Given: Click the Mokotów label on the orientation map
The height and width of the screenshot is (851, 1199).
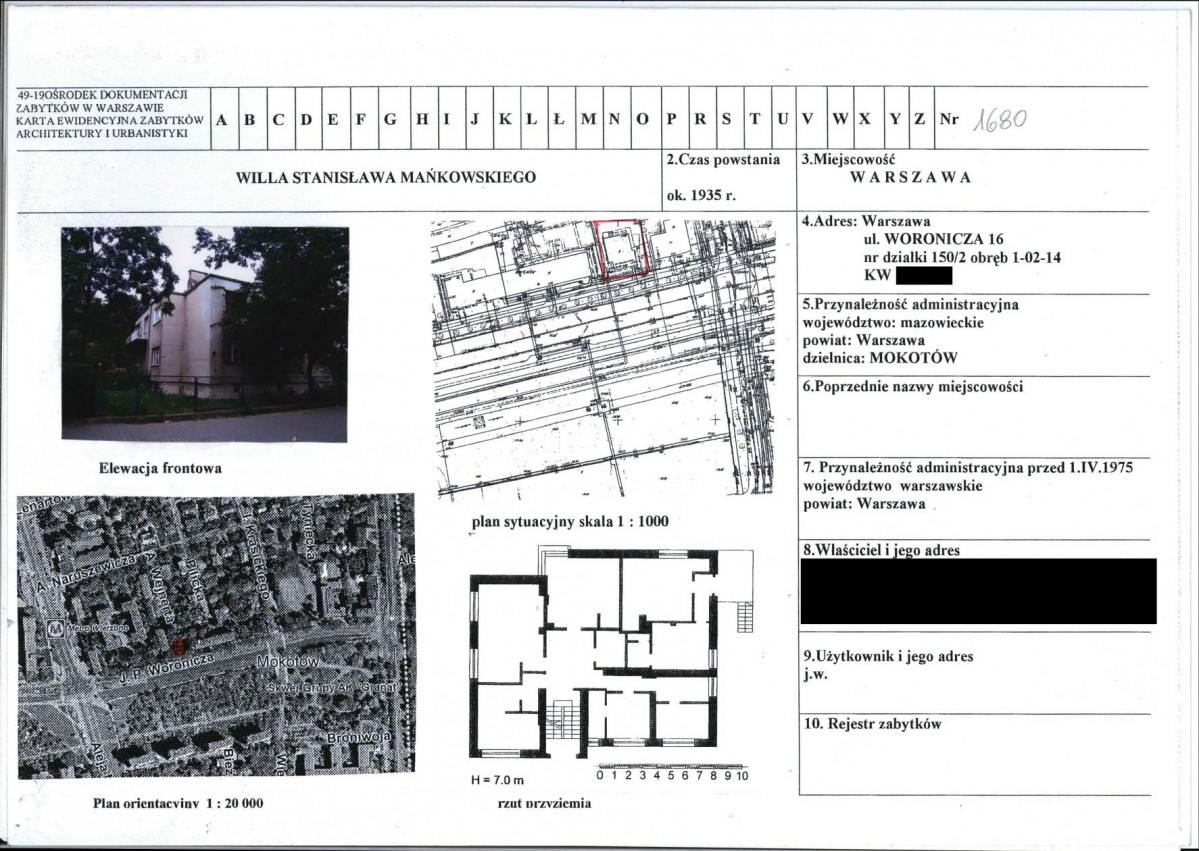Looking at the screenshot, I should [286, 663].
